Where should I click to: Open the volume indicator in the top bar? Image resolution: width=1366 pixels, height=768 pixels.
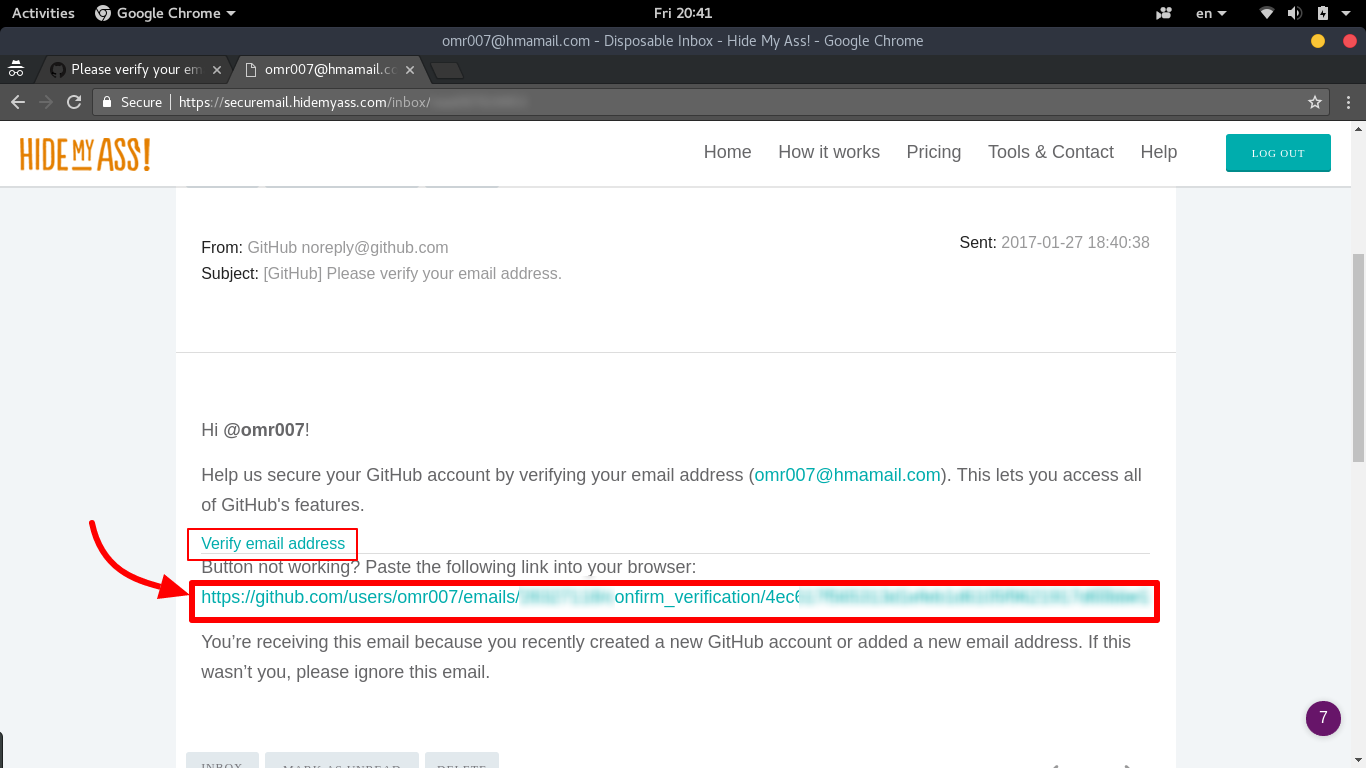point(1295,13)
